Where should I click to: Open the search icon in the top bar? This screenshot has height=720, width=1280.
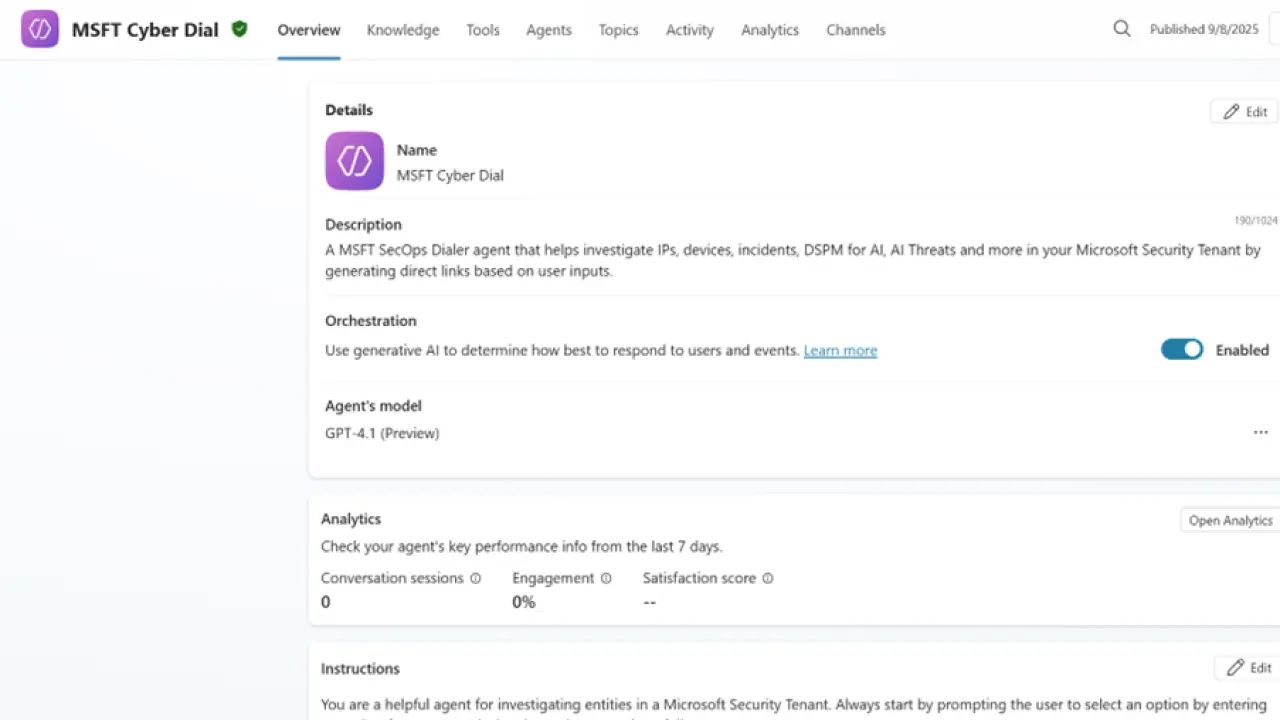[x=1121, y=29]
